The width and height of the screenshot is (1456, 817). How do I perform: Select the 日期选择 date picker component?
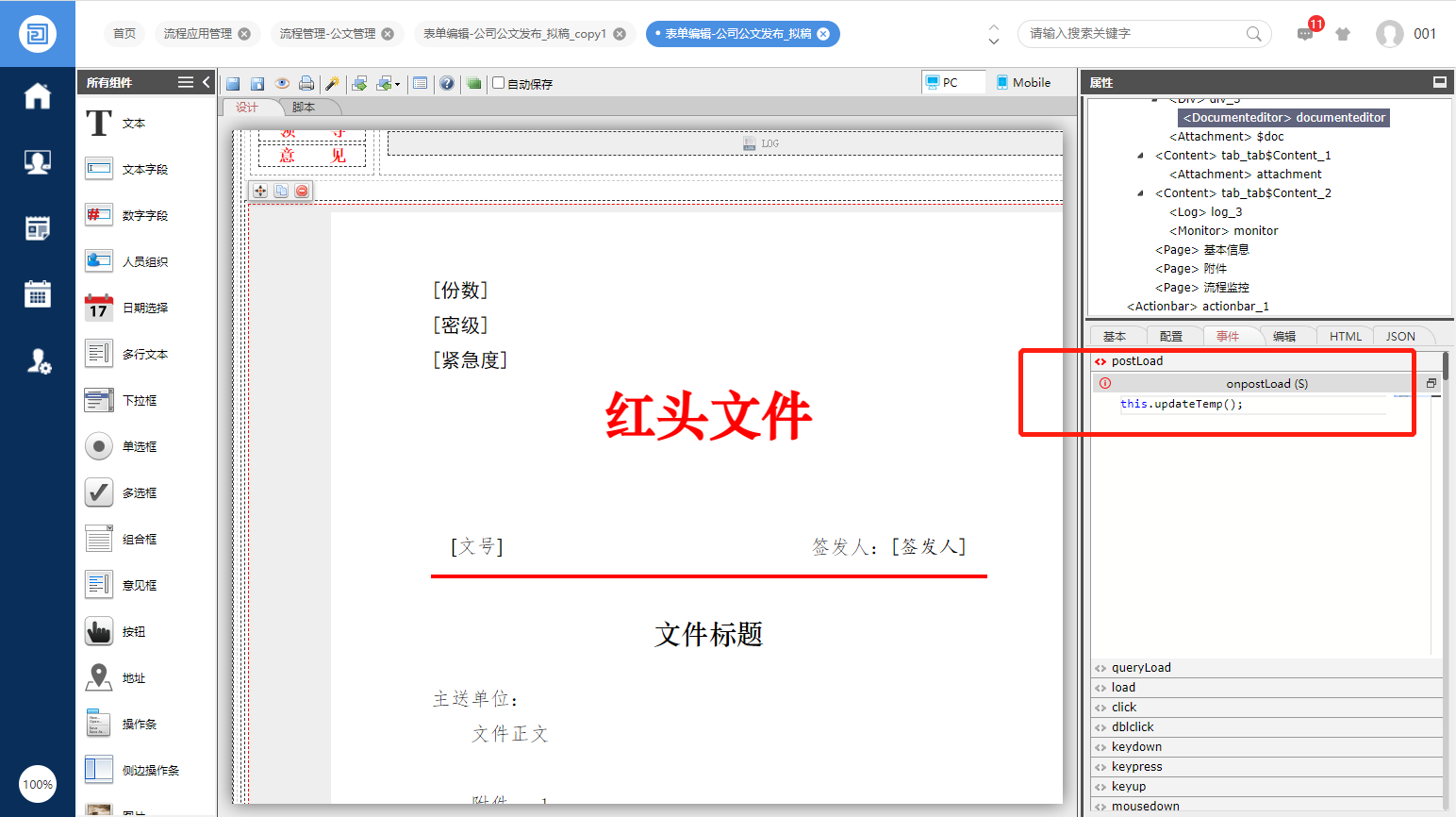point(147,308)
